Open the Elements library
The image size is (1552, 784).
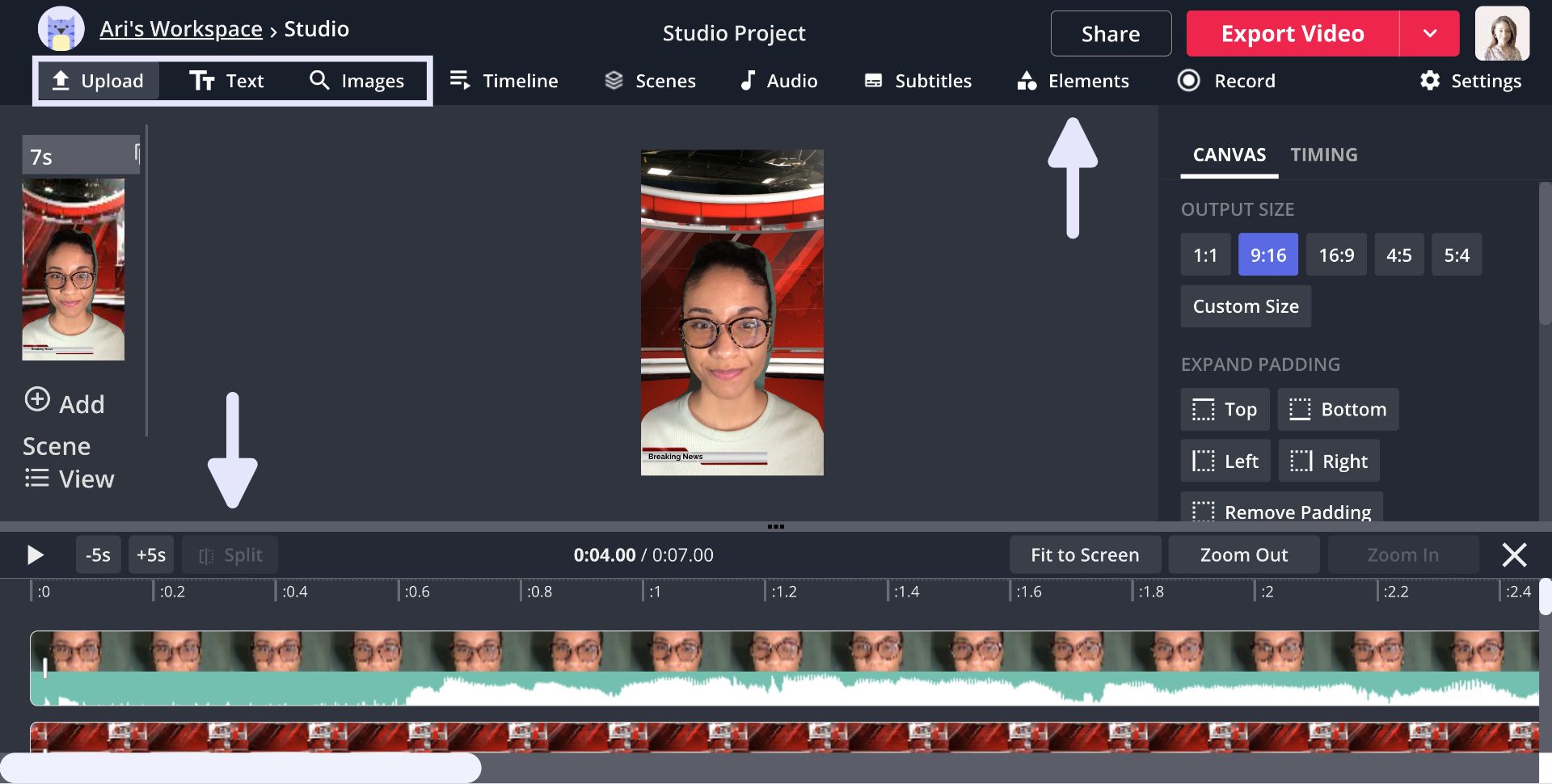tap(1073, 81)
